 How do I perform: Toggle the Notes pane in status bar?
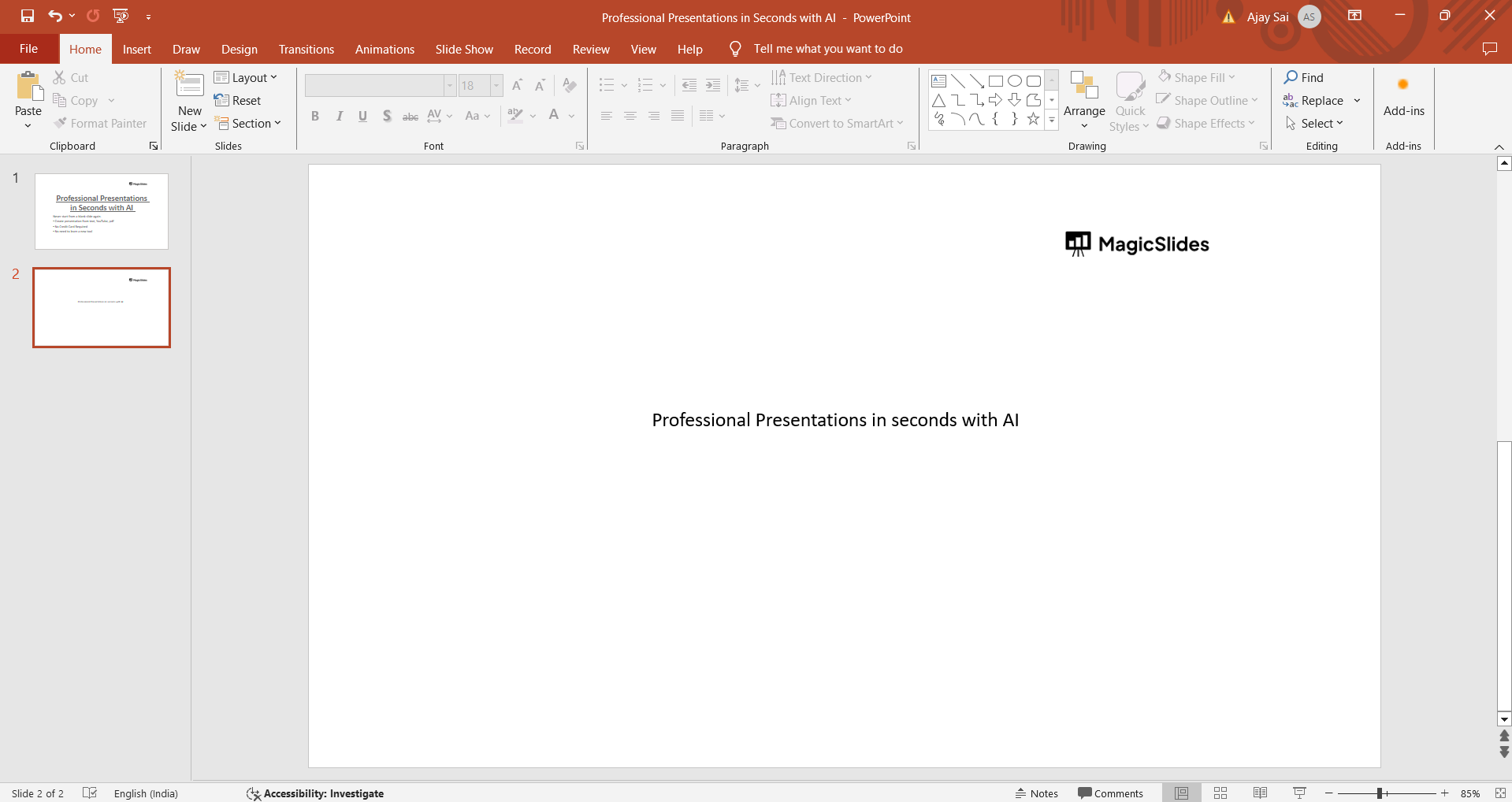[x=1036, y=793]
